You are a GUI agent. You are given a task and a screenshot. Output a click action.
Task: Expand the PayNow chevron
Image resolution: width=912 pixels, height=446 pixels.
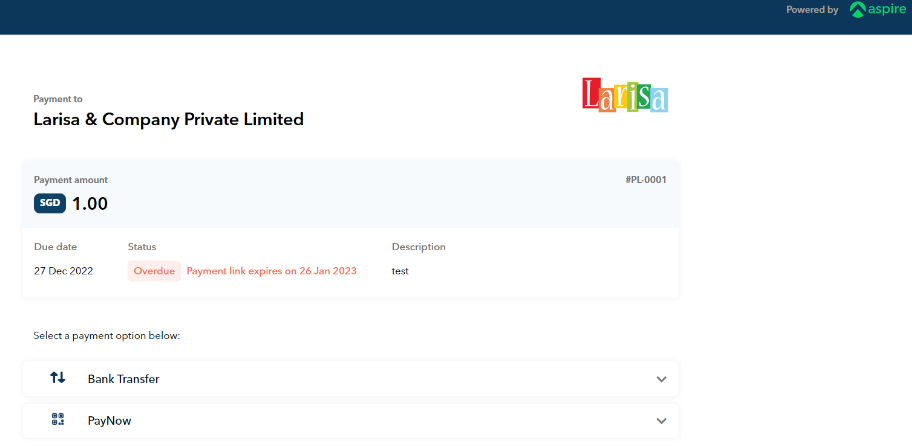click(661, 421)
